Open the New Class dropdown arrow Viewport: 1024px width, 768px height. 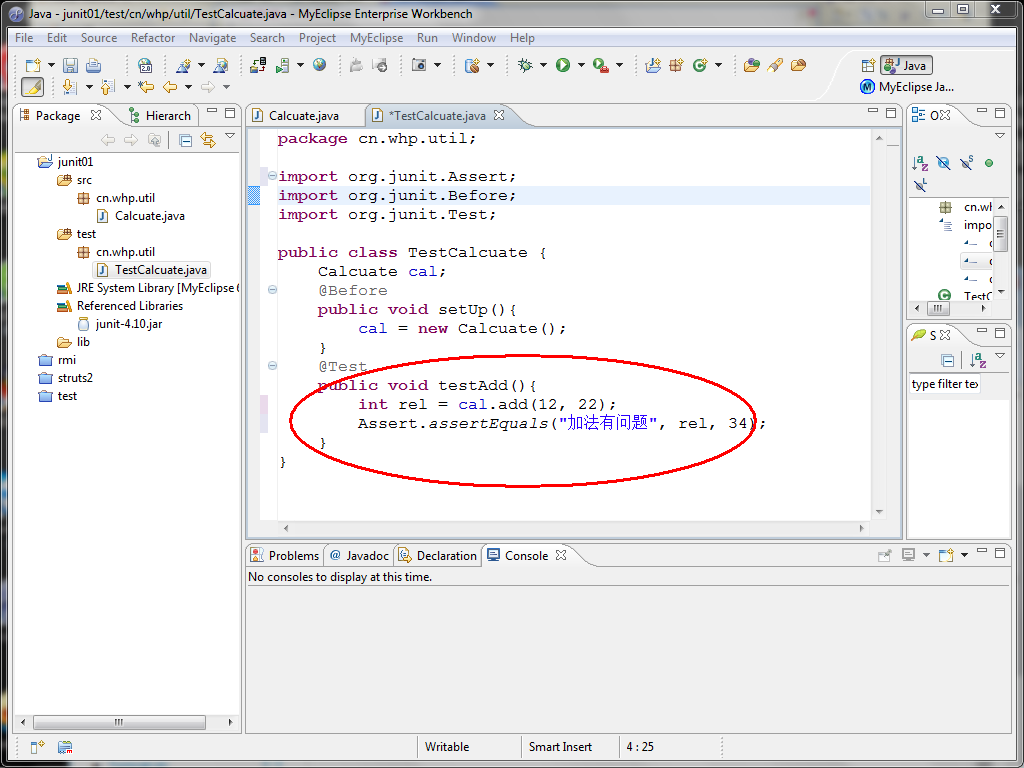coord(718,65)
